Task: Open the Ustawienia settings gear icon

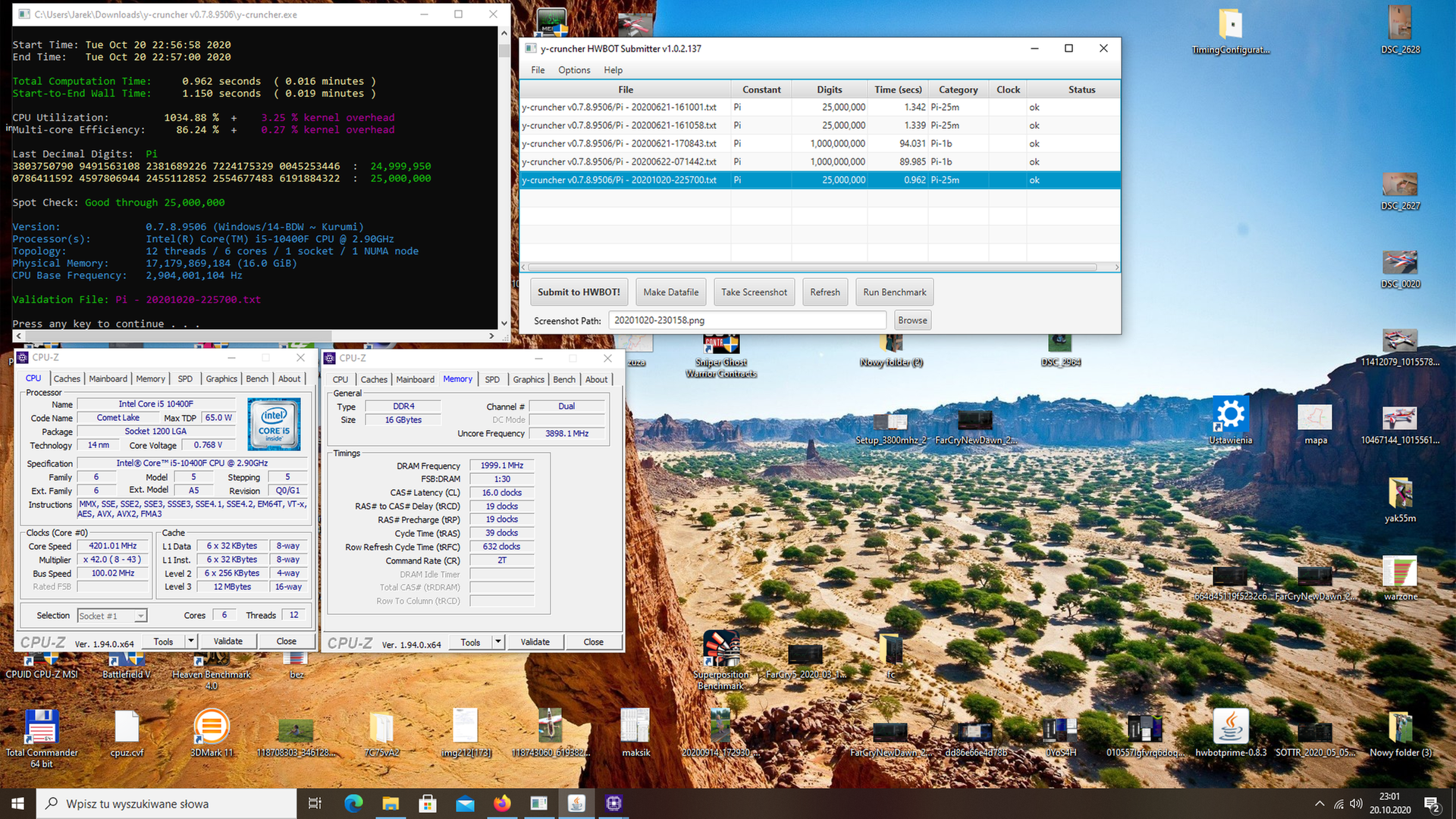Action: (1230, 420)
